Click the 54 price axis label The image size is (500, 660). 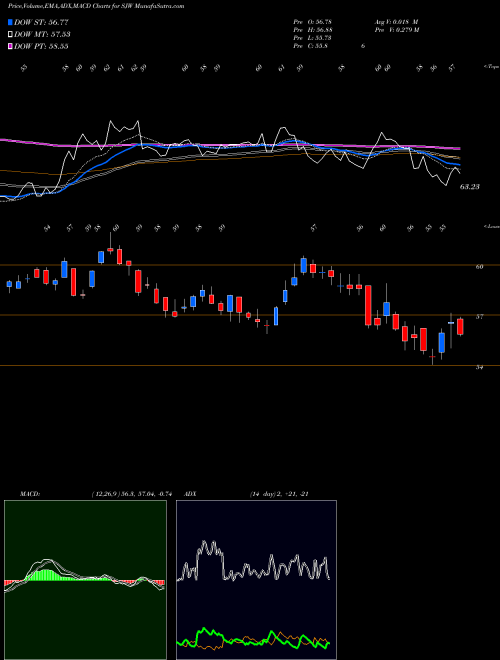click(x=479, y=367)
